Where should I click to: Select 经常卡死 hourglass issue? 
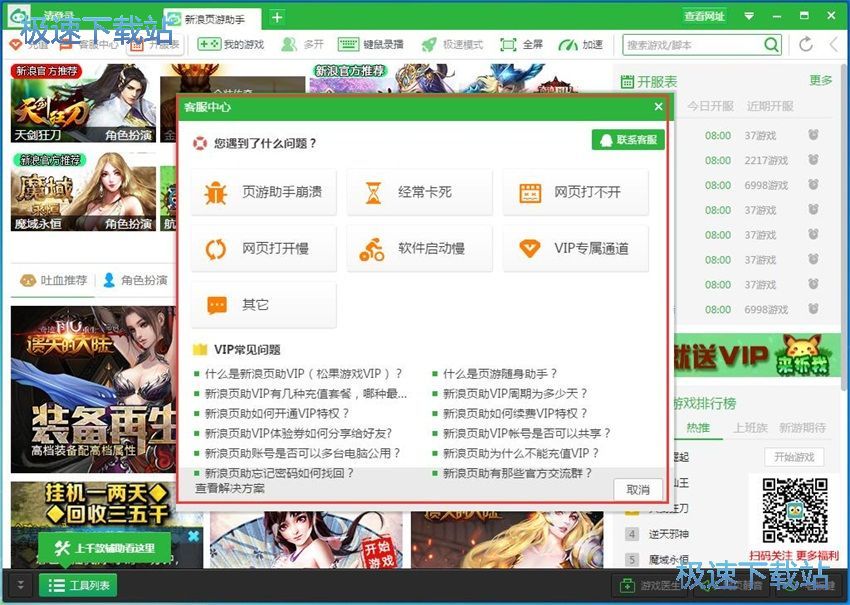[x=420, y=192]
